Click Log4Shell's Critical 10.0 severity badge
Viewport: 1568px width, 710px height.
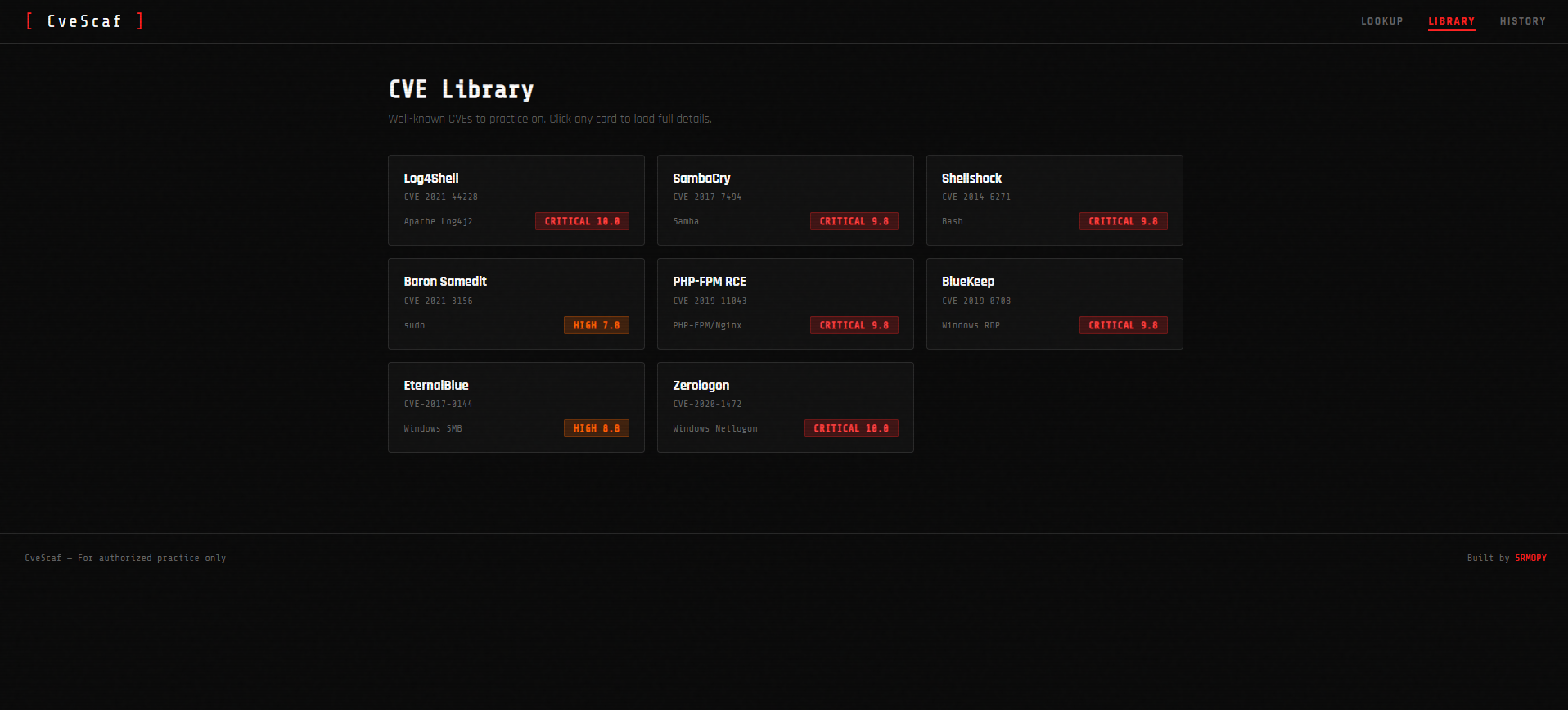(582, 221)
